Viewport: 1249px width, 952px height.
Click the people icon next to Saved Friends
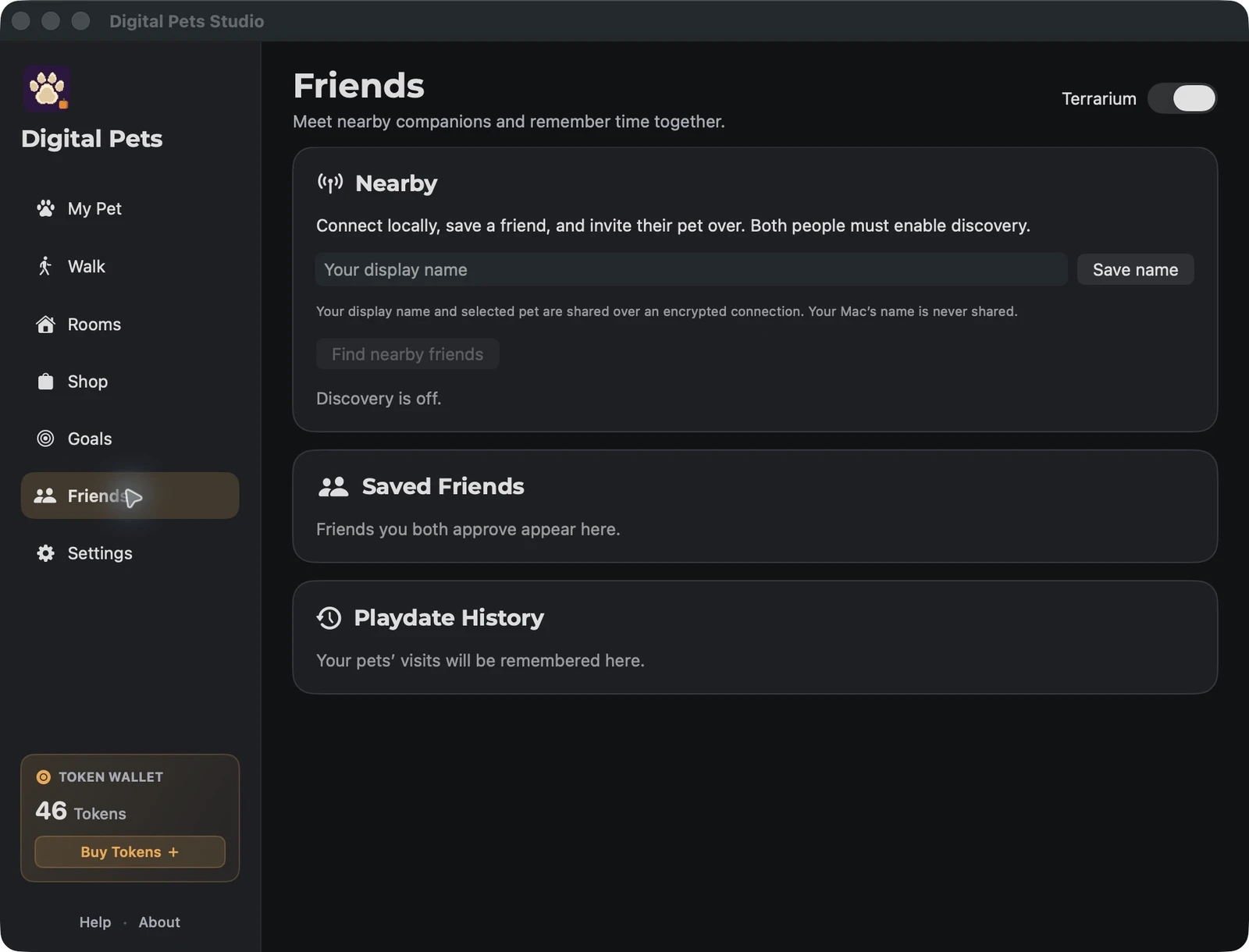pyautogui.click(x=333, y=487)
